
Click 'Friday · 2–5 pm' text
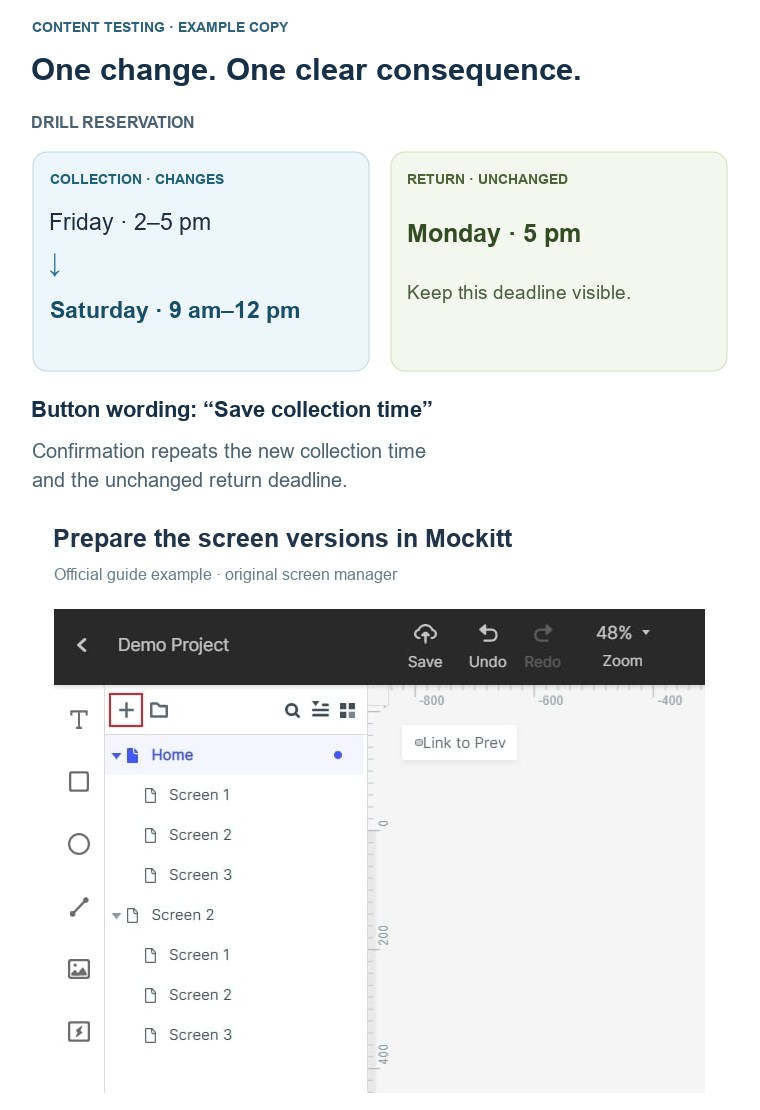click(130, 222)
